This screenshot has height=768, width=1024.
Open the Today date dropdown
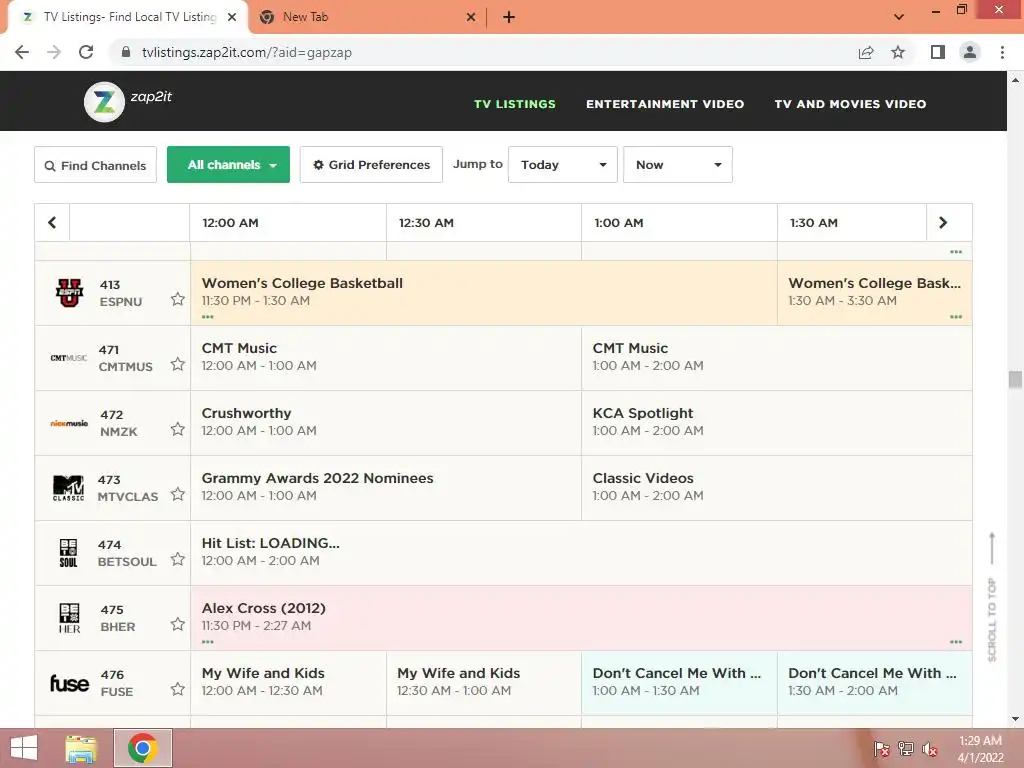tap(562, 165)
